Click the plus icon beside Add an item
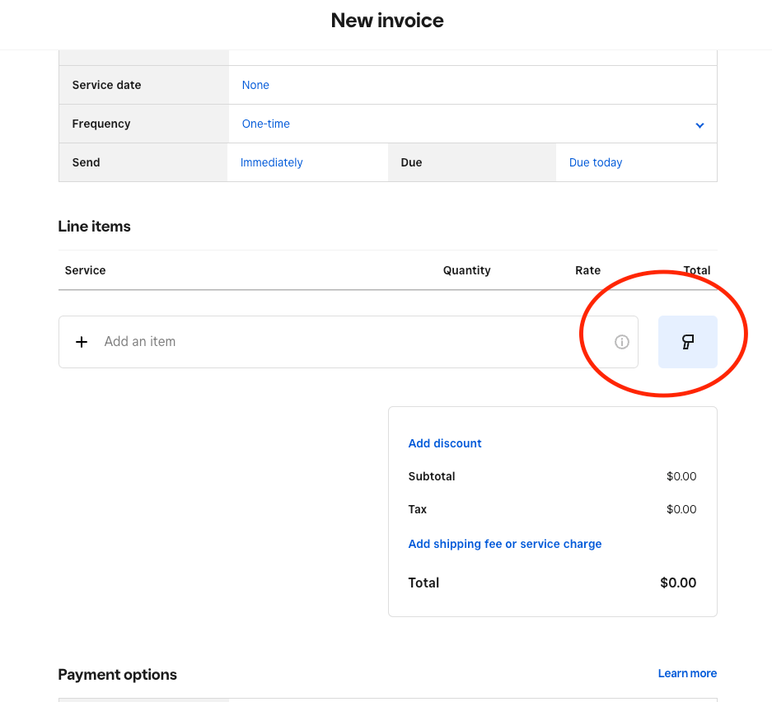This screenshot has height=702, width=772. [x=82, y=342]
